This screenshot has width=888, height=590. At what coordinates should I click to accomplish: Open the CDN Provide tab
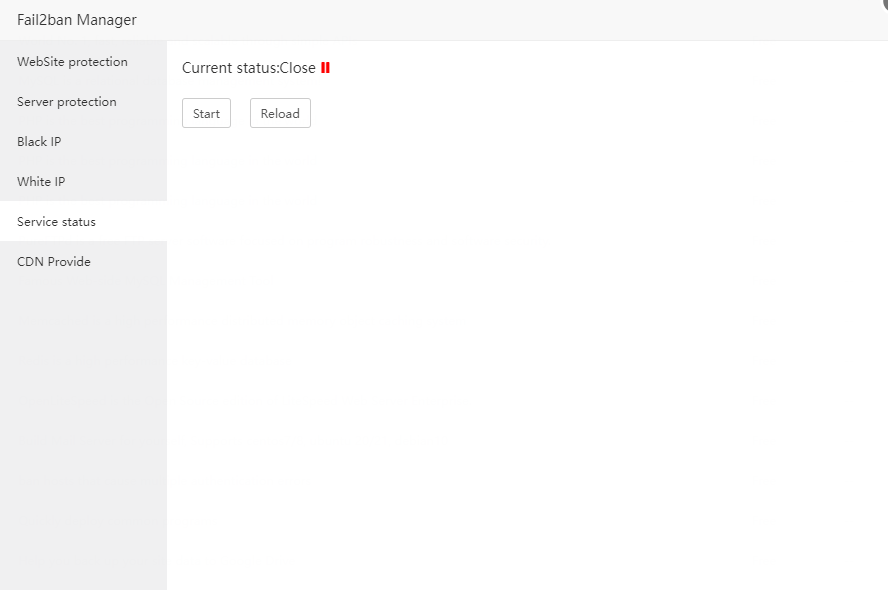83,262
